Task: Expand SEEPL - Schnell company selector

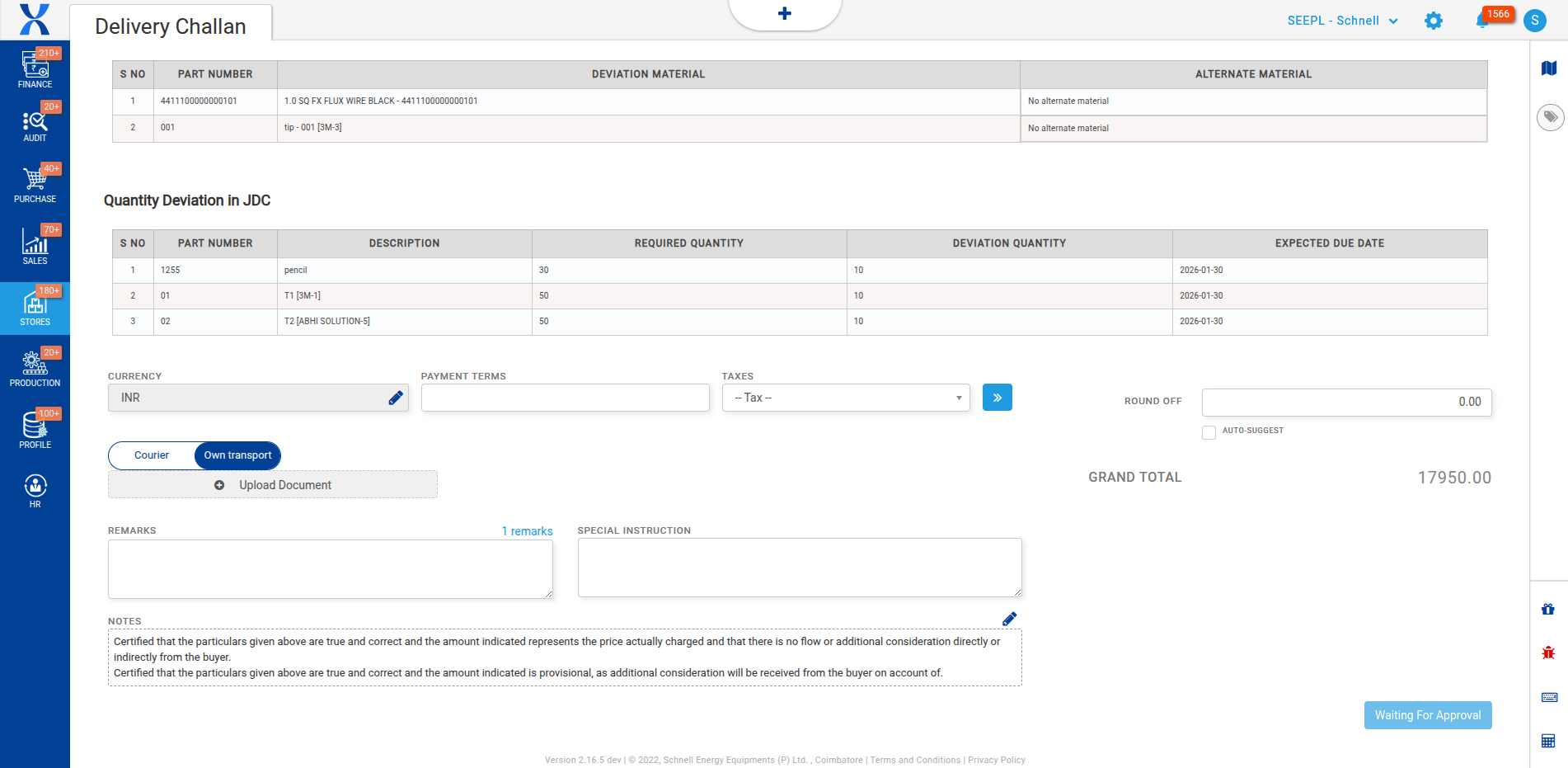Action: pyautogui.click(x=1342, y=21)
